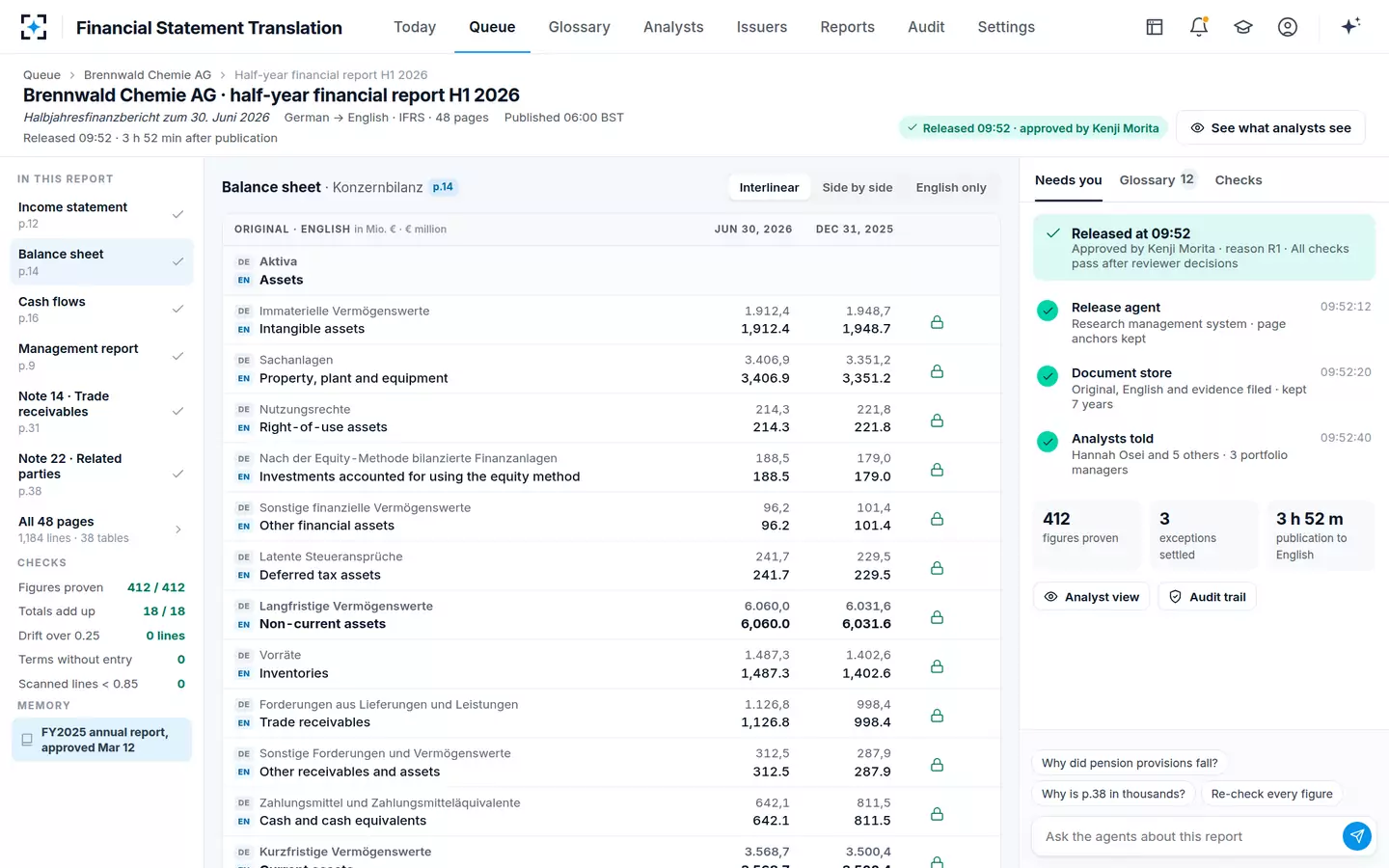Open the user account profile icon
1389x868 pixels.
[1288, 27]
